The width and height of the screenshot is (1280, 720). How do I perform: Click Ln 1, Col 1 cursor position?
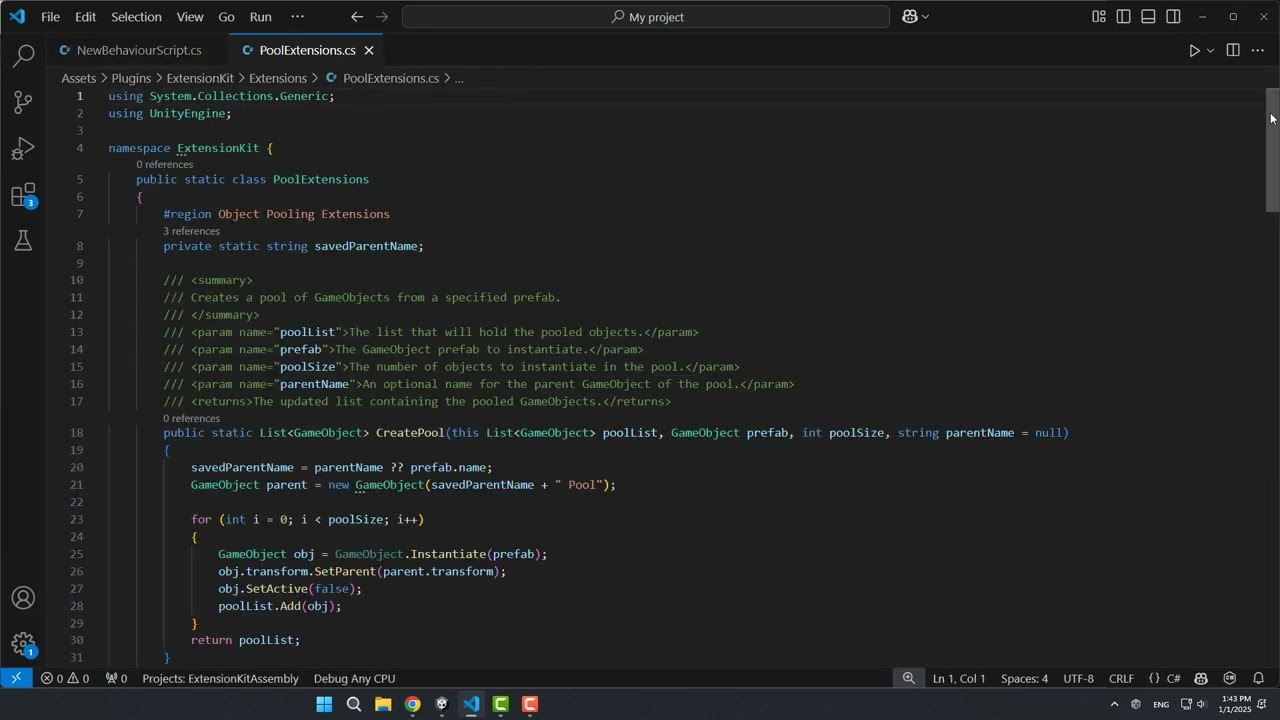959,678
